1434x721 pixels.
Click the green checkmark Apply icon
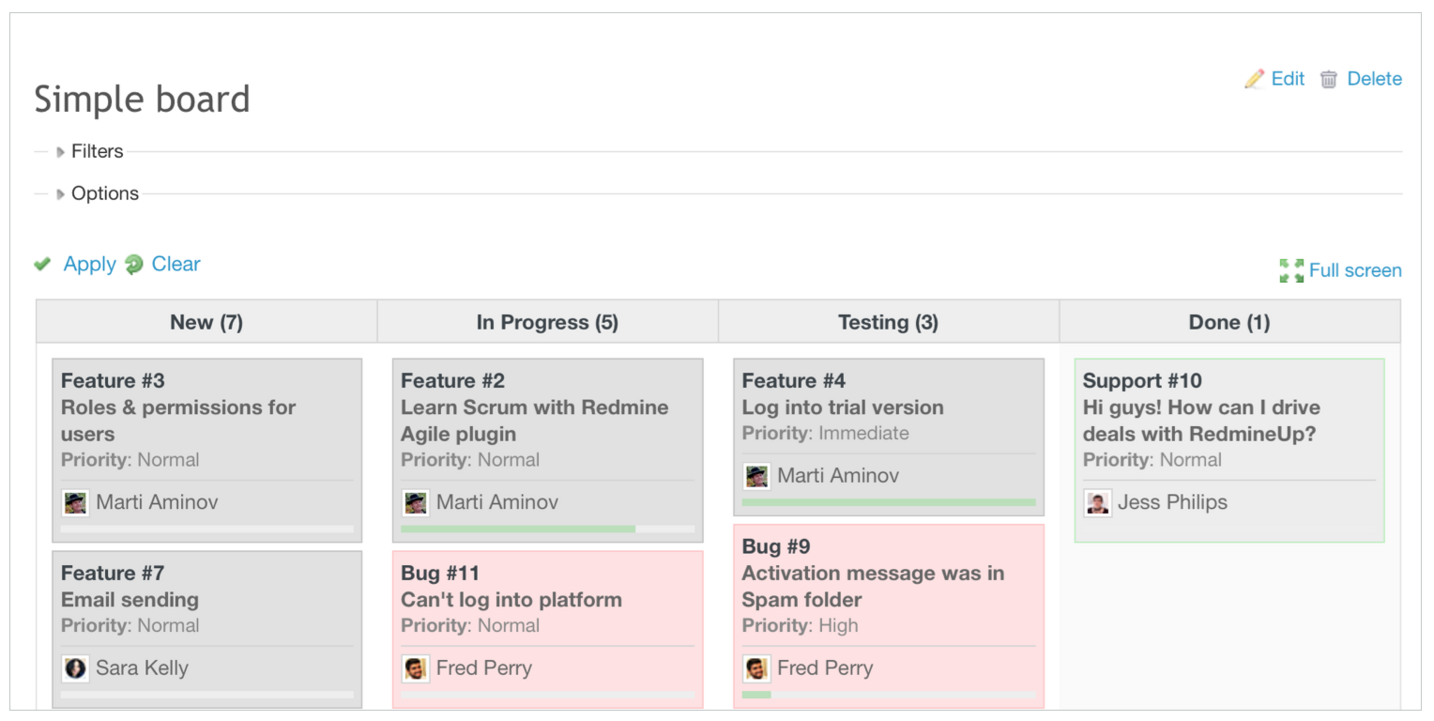pyautogui.click(x=42, y=264)
